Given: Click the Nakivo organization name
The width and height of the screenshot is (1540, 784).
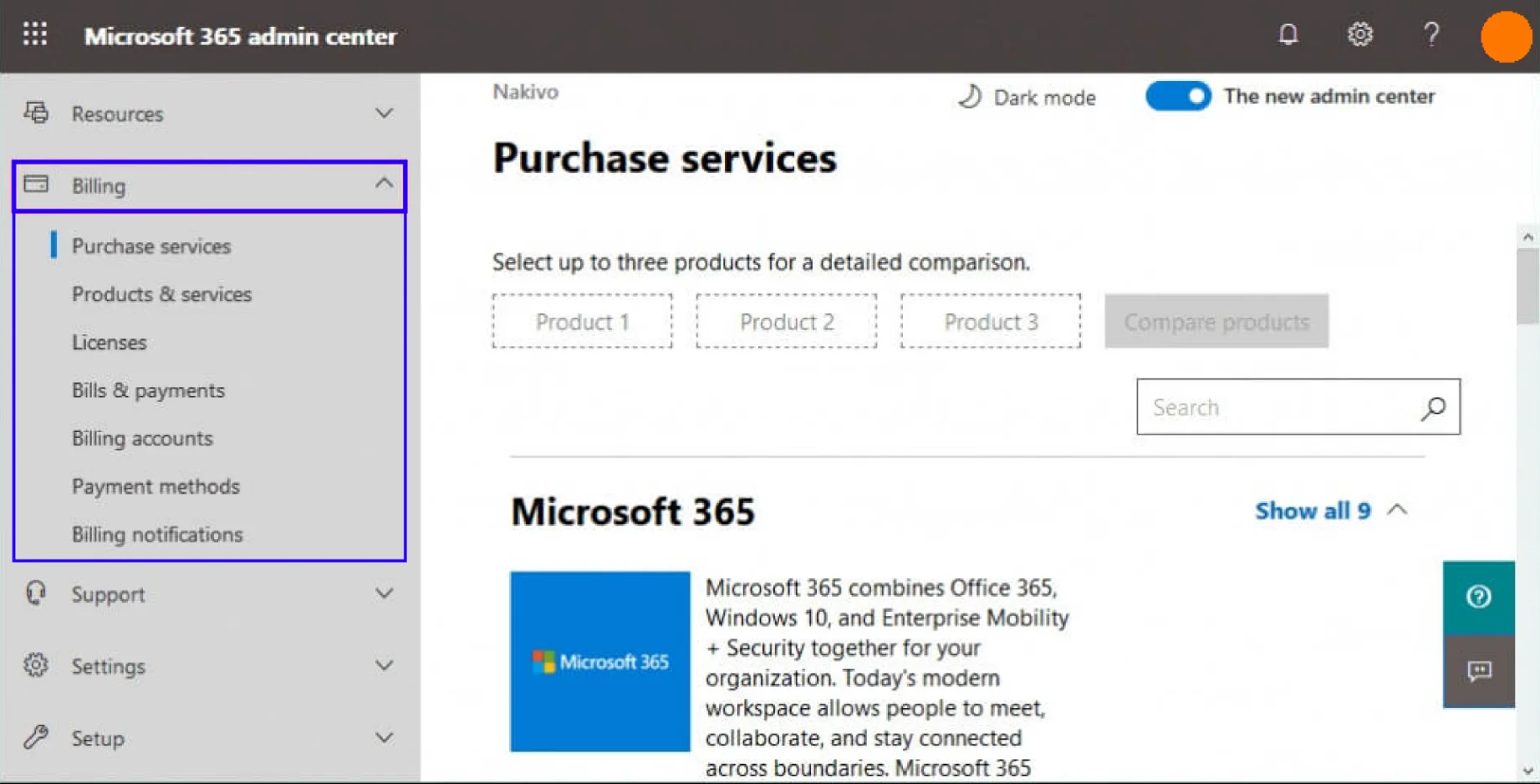Looking at the screenshot, I should 525,92.
